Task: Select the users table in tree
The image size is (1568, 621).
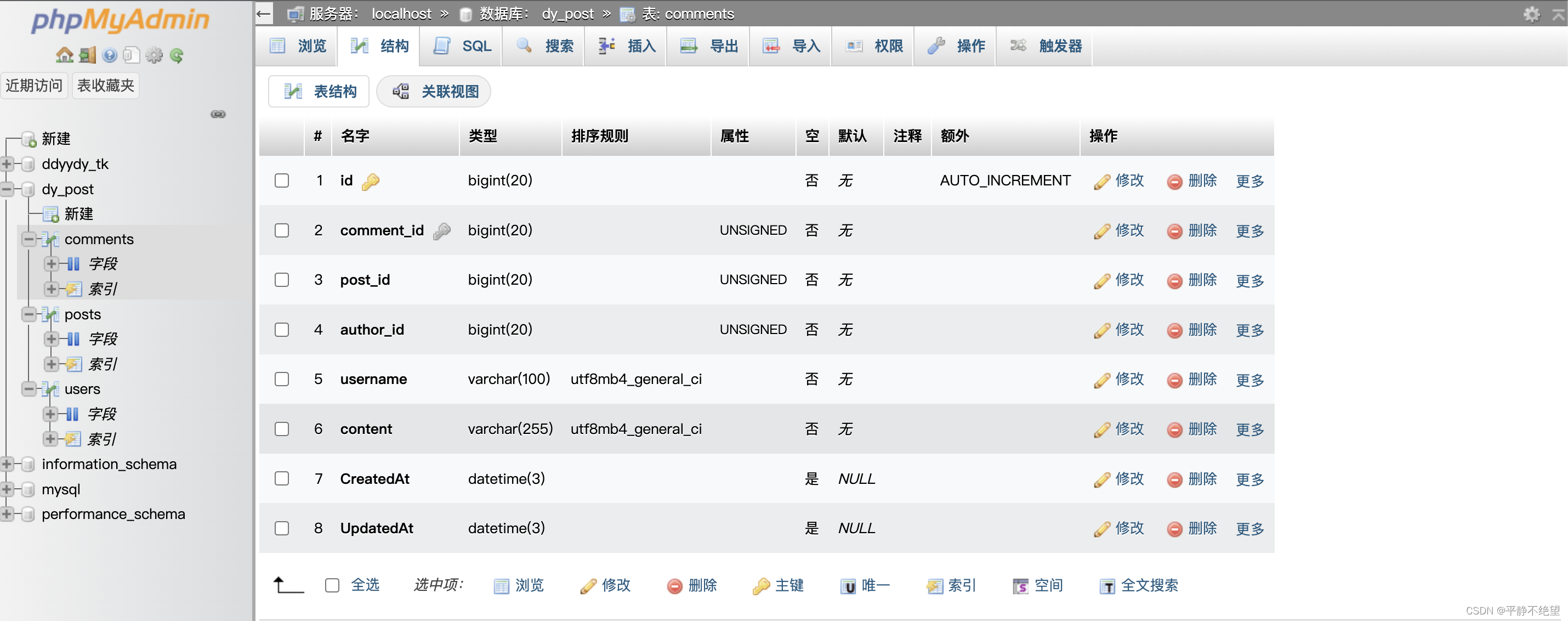Action: 82,389
